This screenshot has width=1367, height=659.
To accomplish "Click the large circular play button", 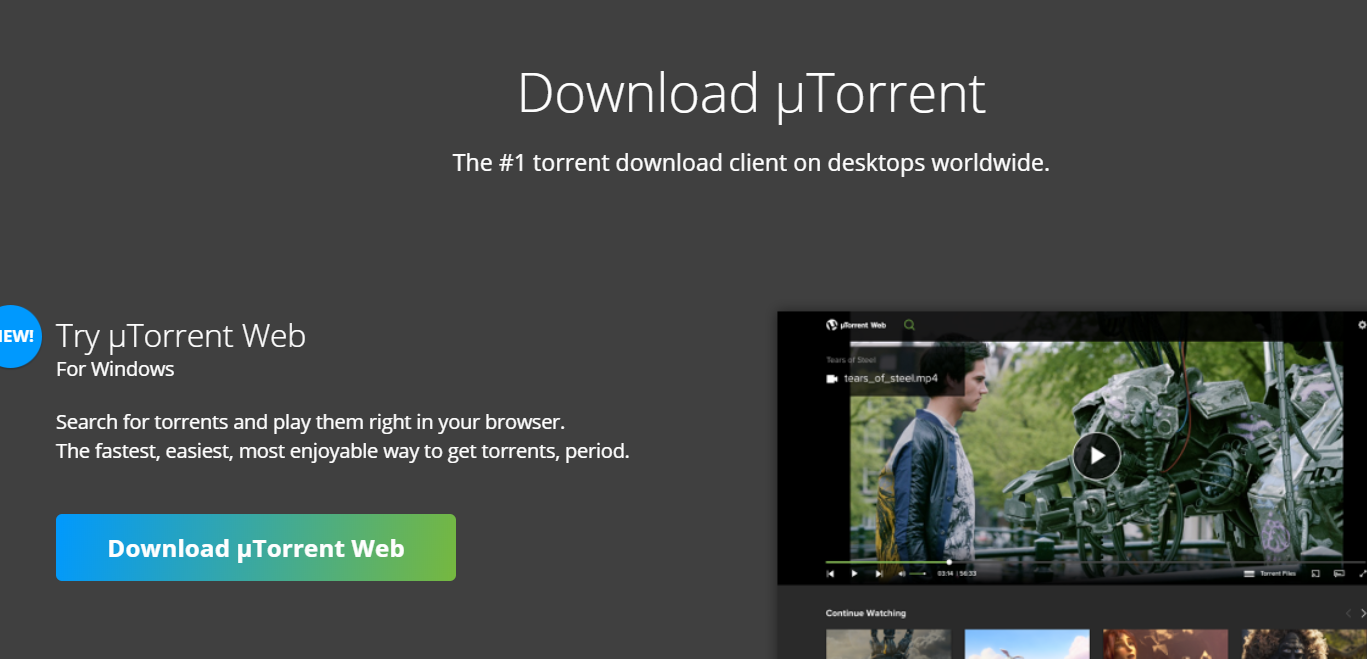I will pyautogui.click(x=1097, y=456).
